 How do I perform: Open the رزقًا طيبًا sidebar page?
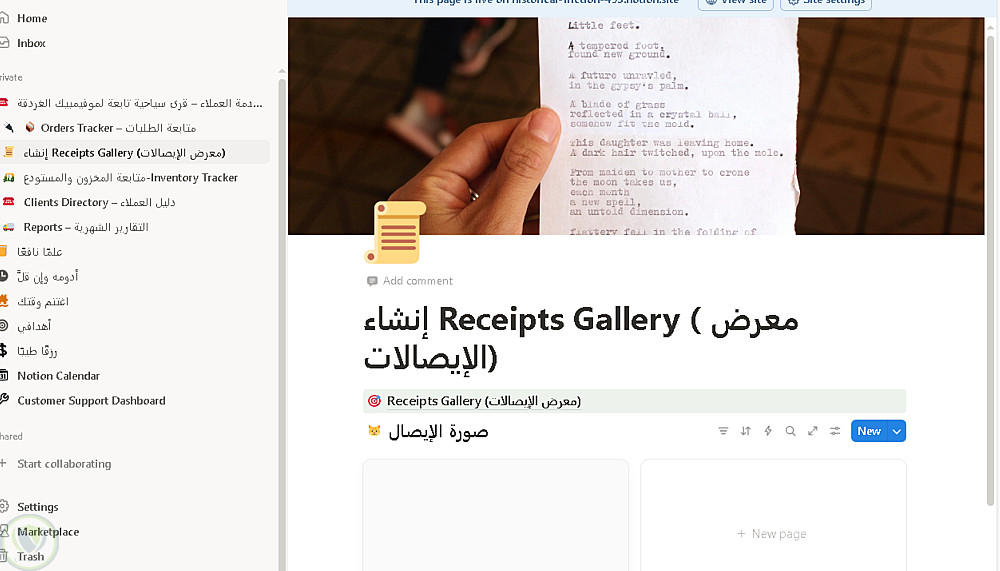[x=37, y=352]
